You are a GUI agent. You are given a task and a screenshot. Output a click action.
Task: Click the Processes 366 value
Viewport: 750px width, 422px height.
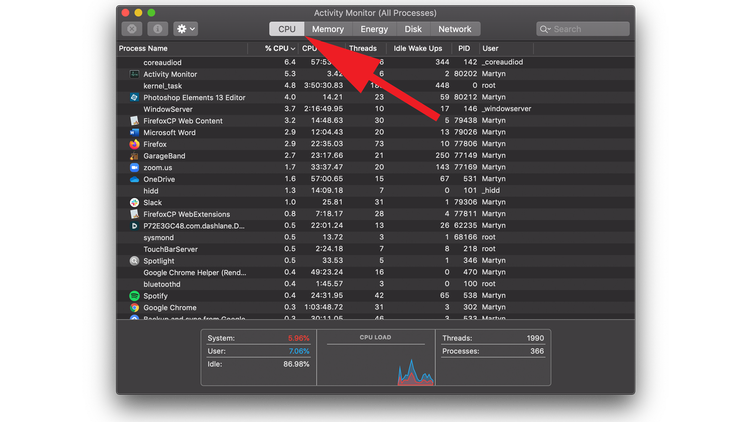click(x=537, y=351)
